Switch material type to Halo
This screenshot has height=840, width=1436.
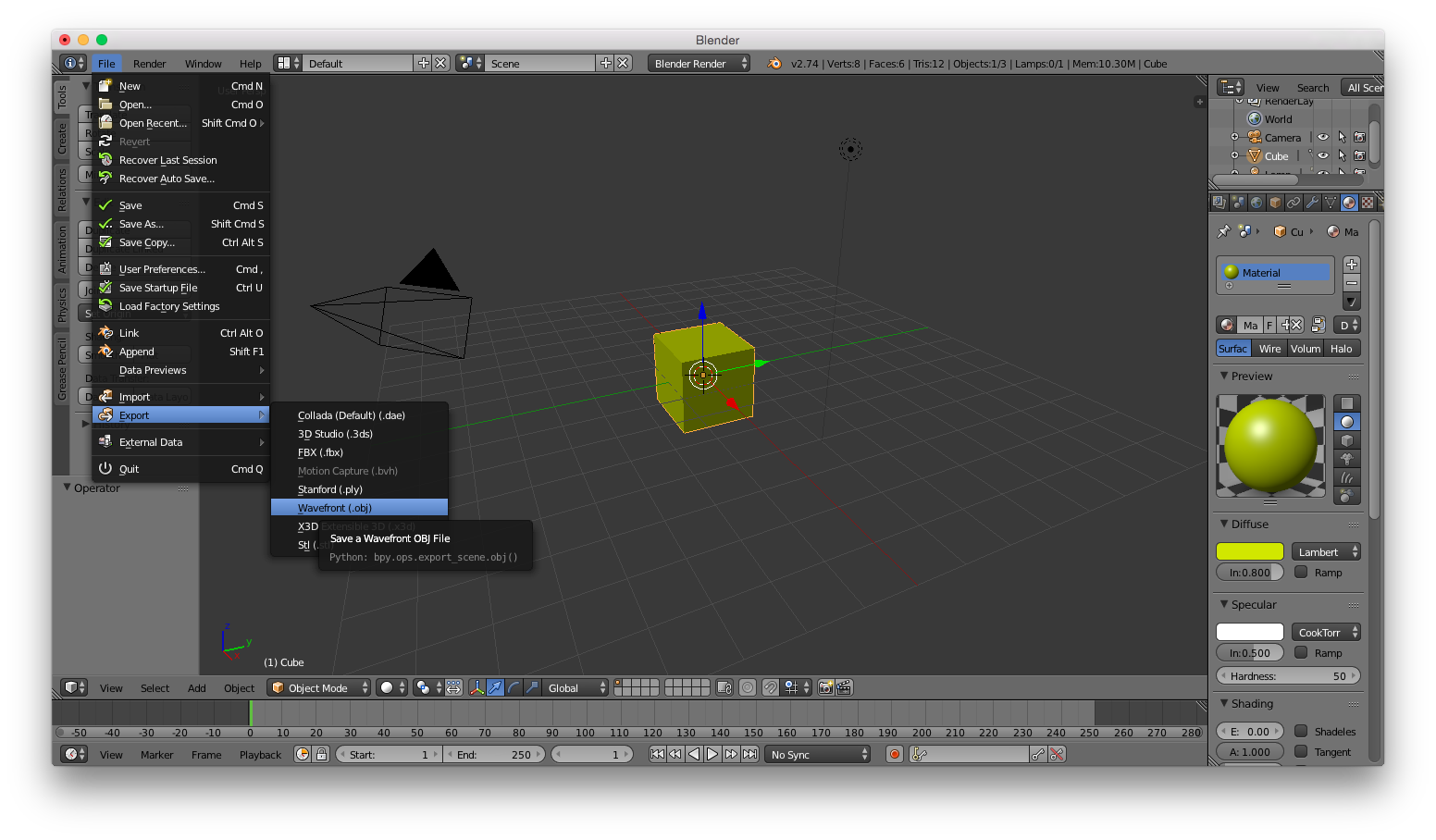tap(1342, 348)
